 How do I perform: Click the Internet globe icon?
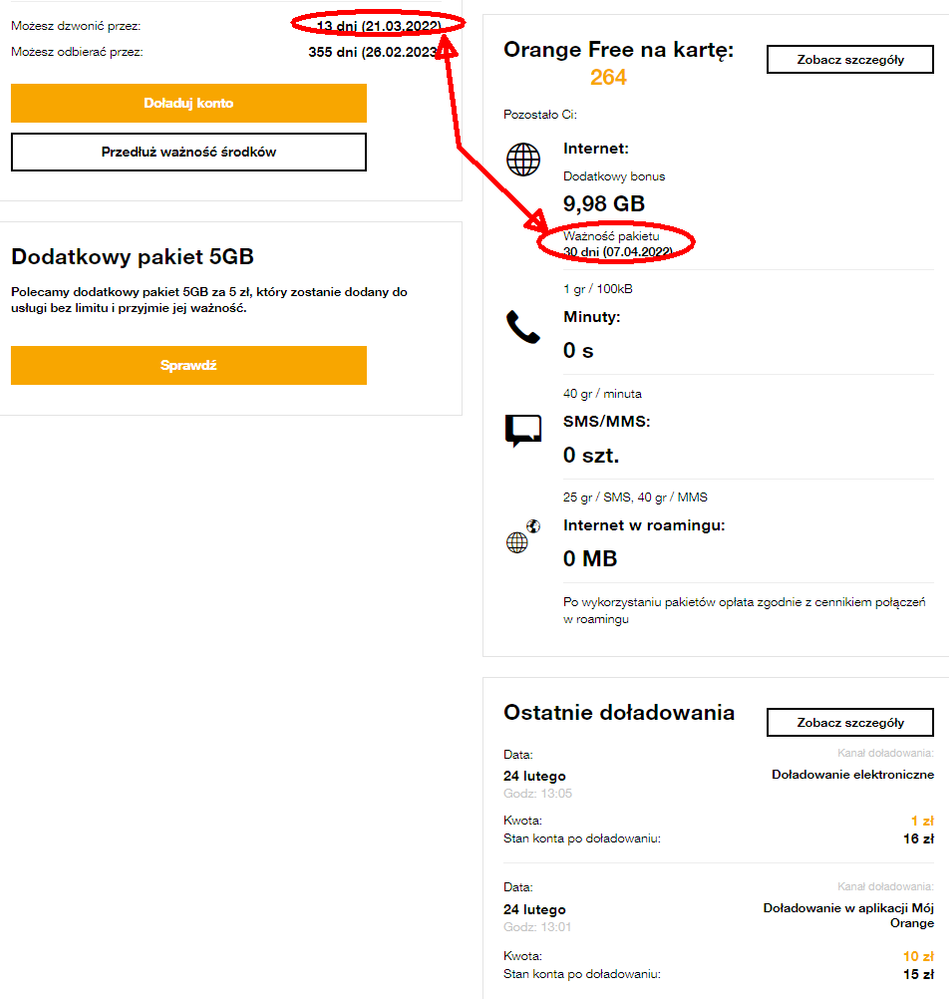coord(523,160)
